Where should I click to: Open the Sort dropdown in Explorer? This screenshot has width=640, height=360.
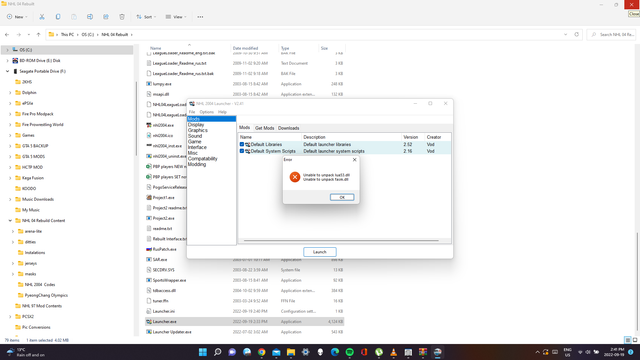[146, 17]
